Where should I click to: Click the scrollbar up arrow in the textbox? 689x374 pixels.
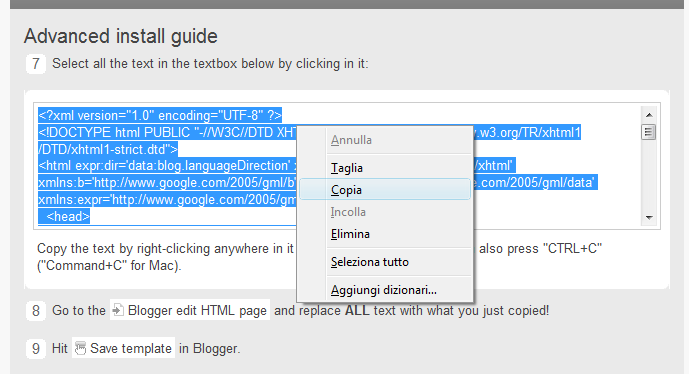[649, 115]
